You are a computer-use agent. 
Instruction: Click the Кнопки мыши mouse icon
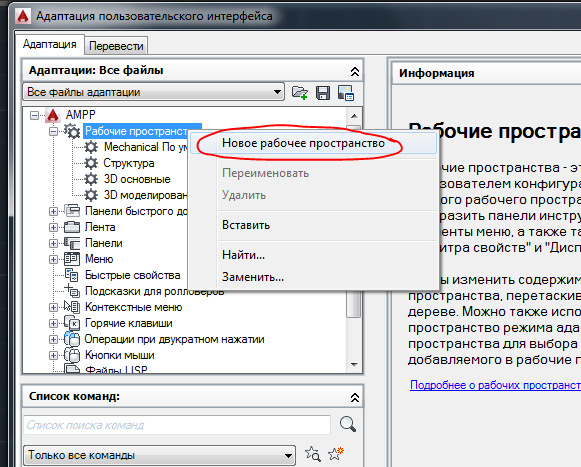[x=72, y=355]
